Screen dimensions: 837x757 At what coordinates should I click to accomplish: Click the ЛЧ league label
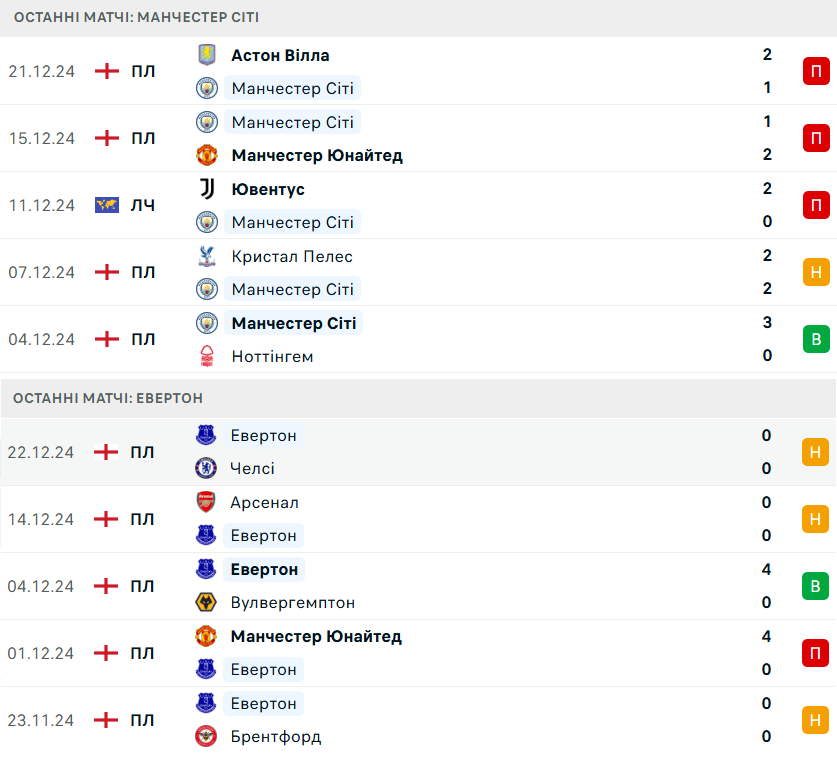(x=143, y=205)
